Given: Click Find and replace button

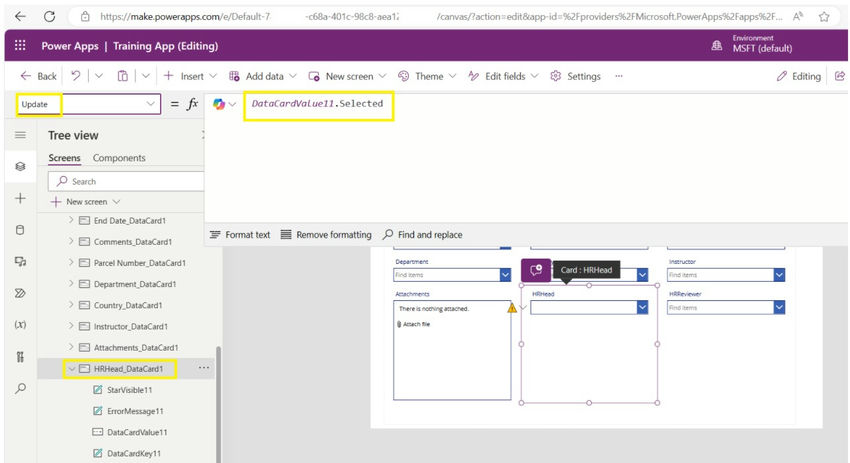Looking at the screenshot, I should click(422, 235).
